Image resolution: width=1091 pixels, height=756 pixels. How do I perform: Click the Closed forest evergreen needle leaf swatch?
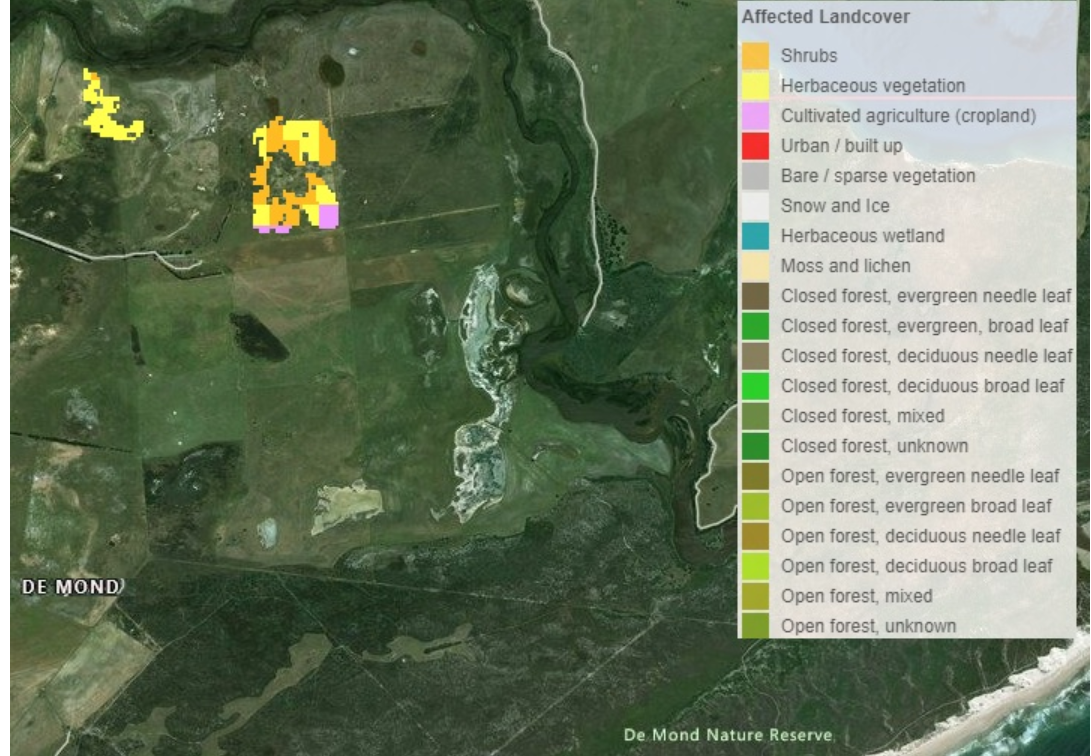click(x=755, y=296)
